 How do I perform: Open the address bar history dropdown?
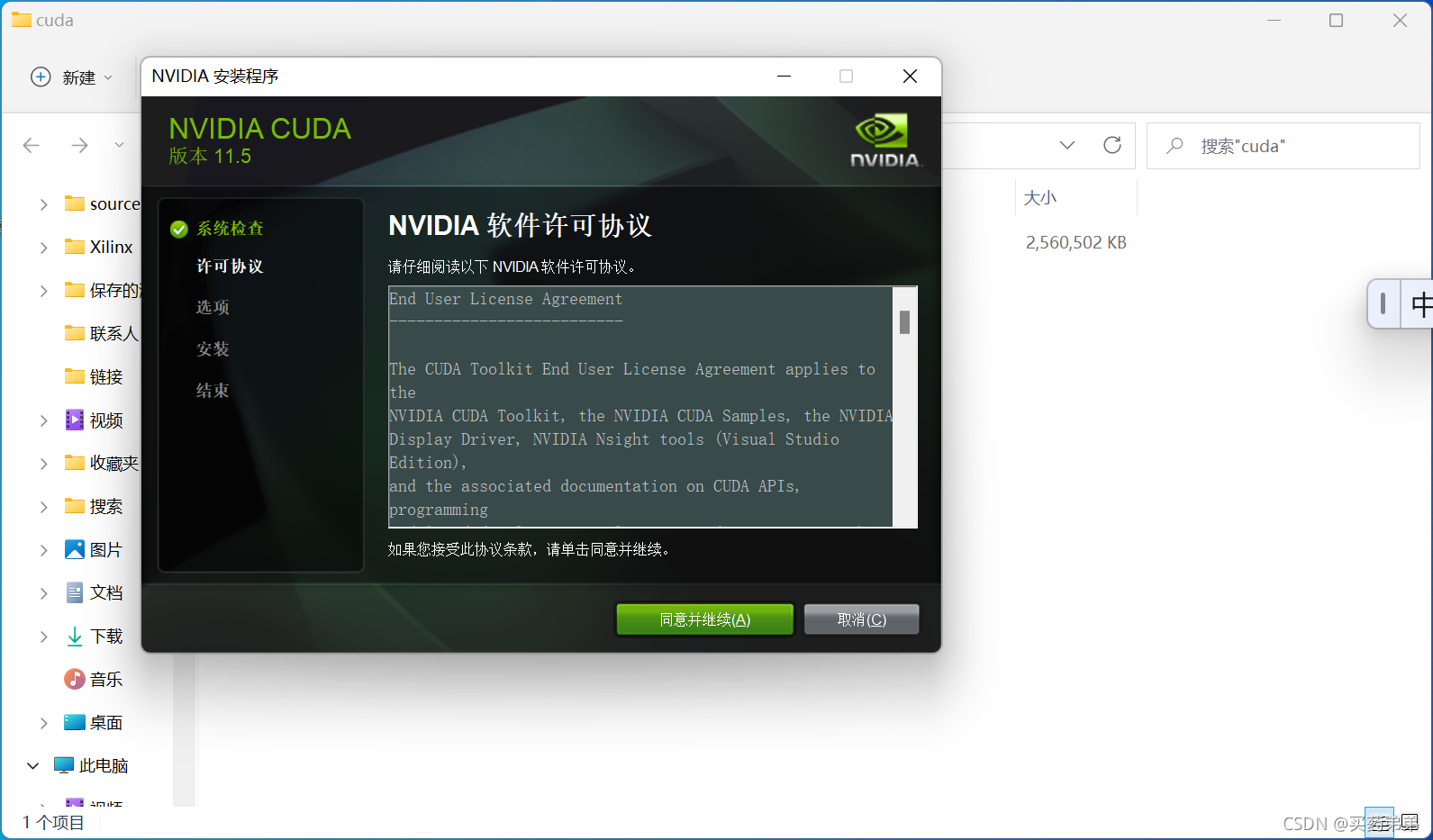[1067, 145]
